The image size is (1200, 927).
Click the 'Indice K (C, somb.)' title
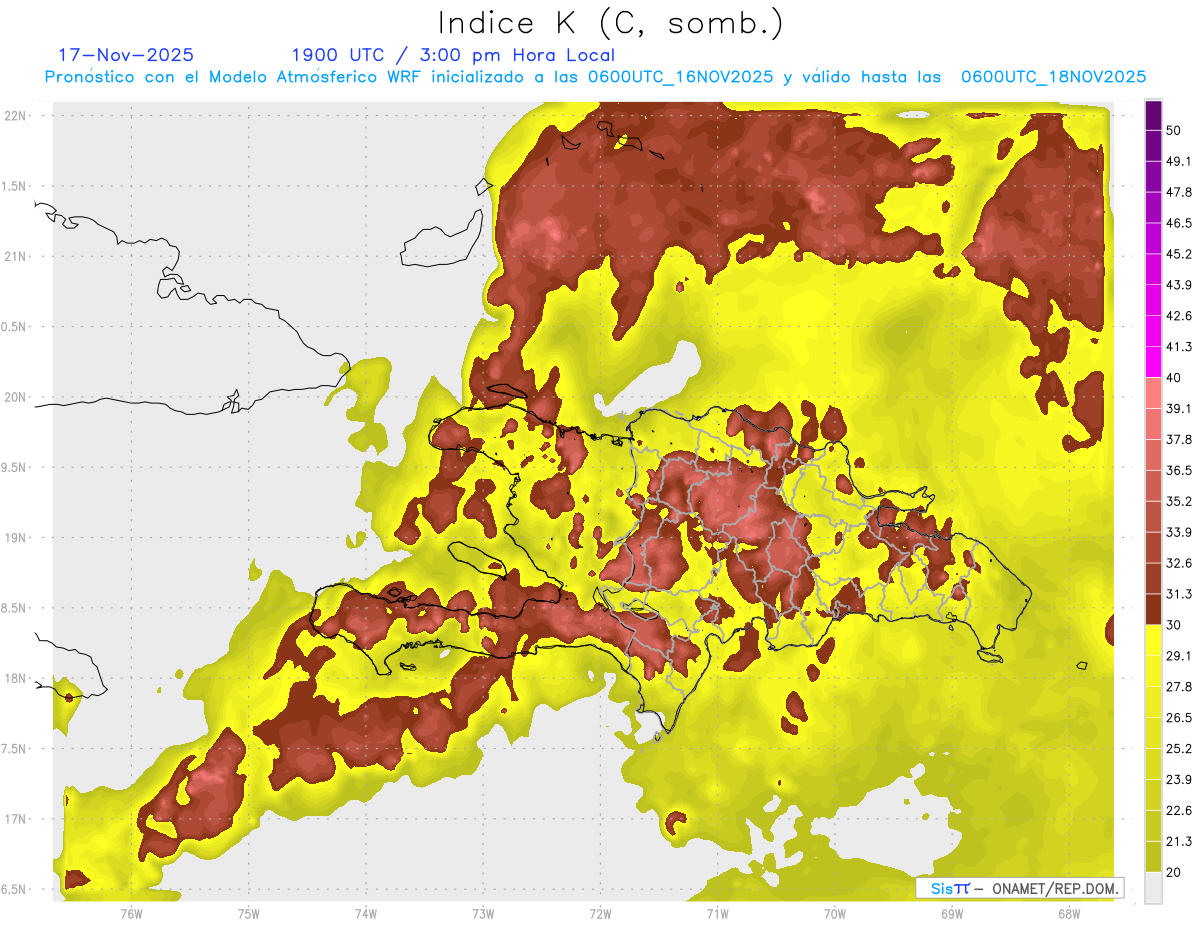pyautogui.click(x=610, y=23)
